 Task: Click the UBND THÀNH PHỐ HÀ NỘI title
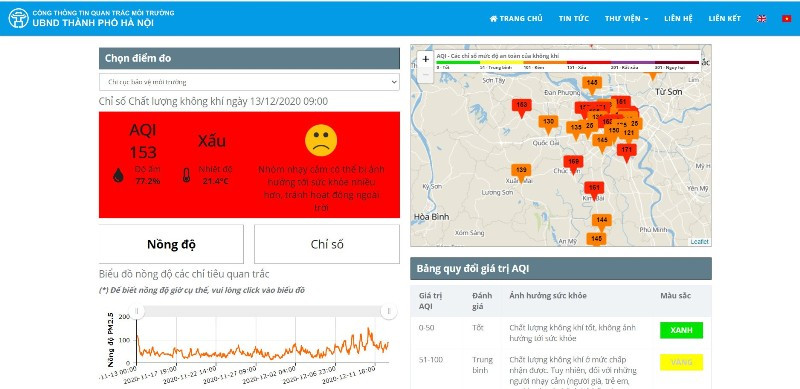(93, 23)
